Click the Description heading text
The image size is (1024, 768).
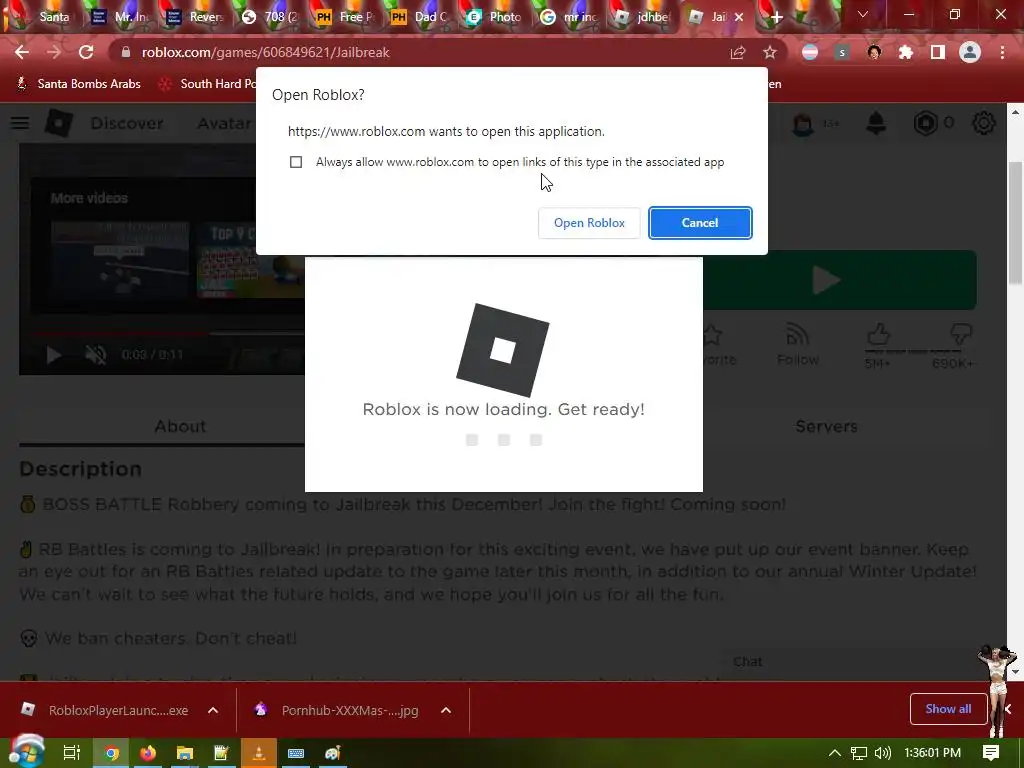pos(81,469)
